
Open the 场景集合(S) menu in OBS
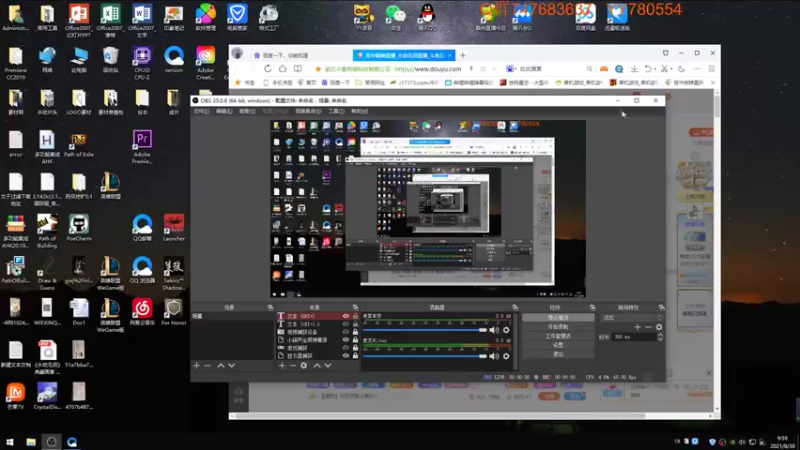(x=308, y=111)
